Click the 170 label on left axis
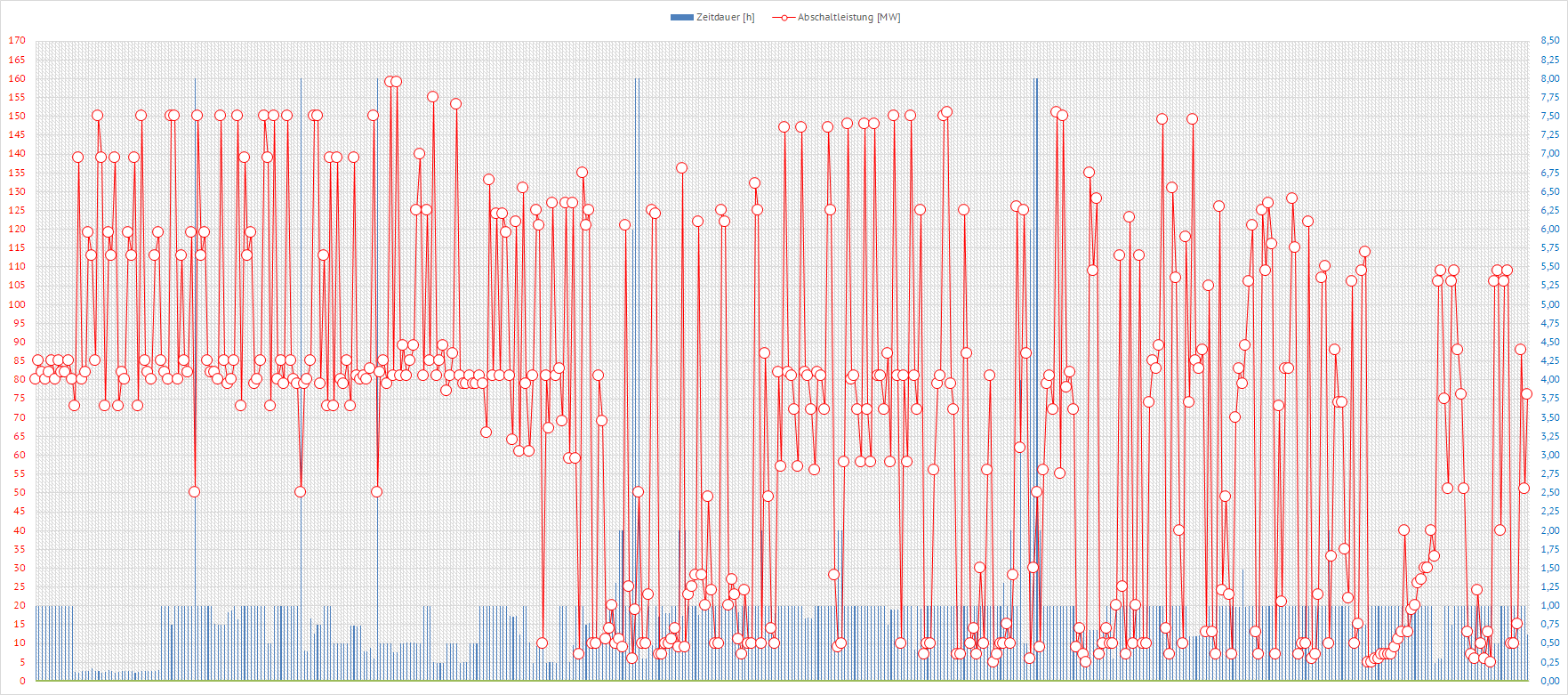This screenshot has height=695, width=1568. [17, 41]
